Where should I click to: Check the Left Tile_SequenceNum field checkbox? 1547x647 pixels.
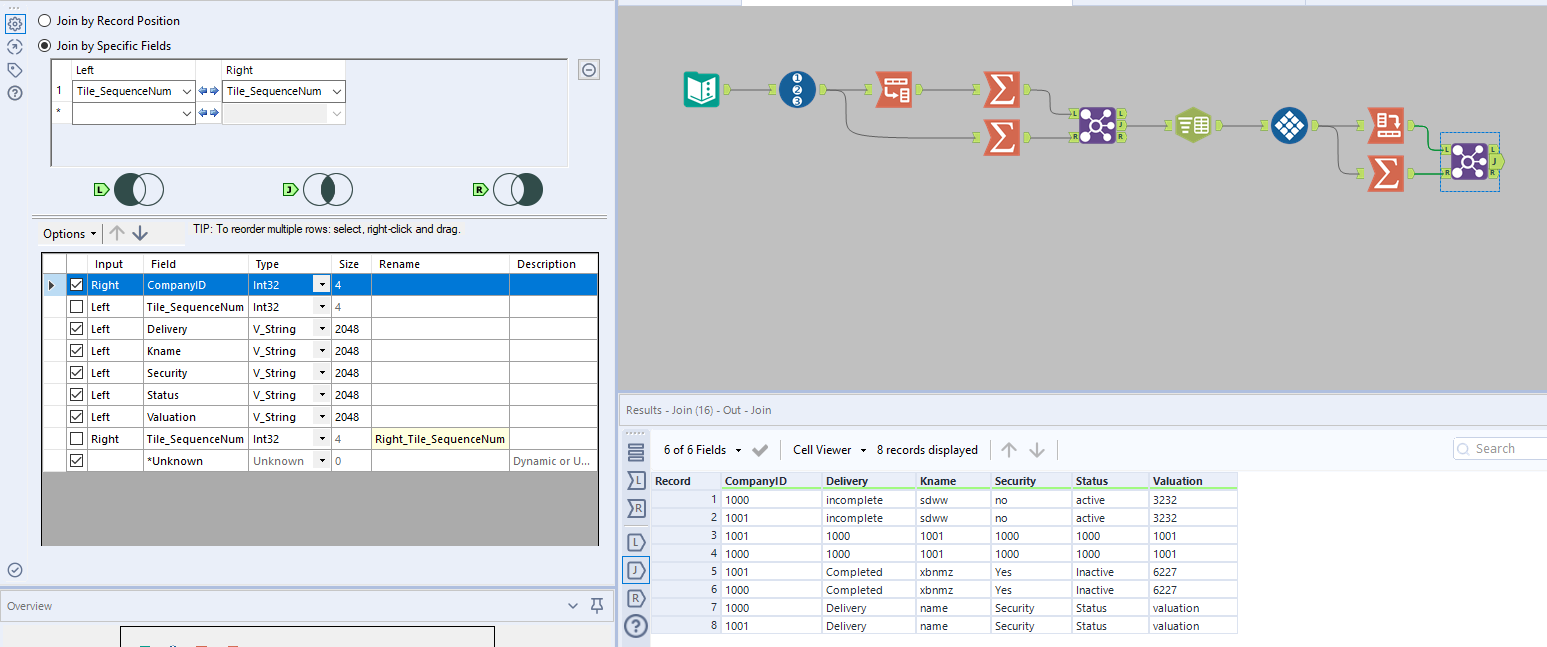(76, 306)
